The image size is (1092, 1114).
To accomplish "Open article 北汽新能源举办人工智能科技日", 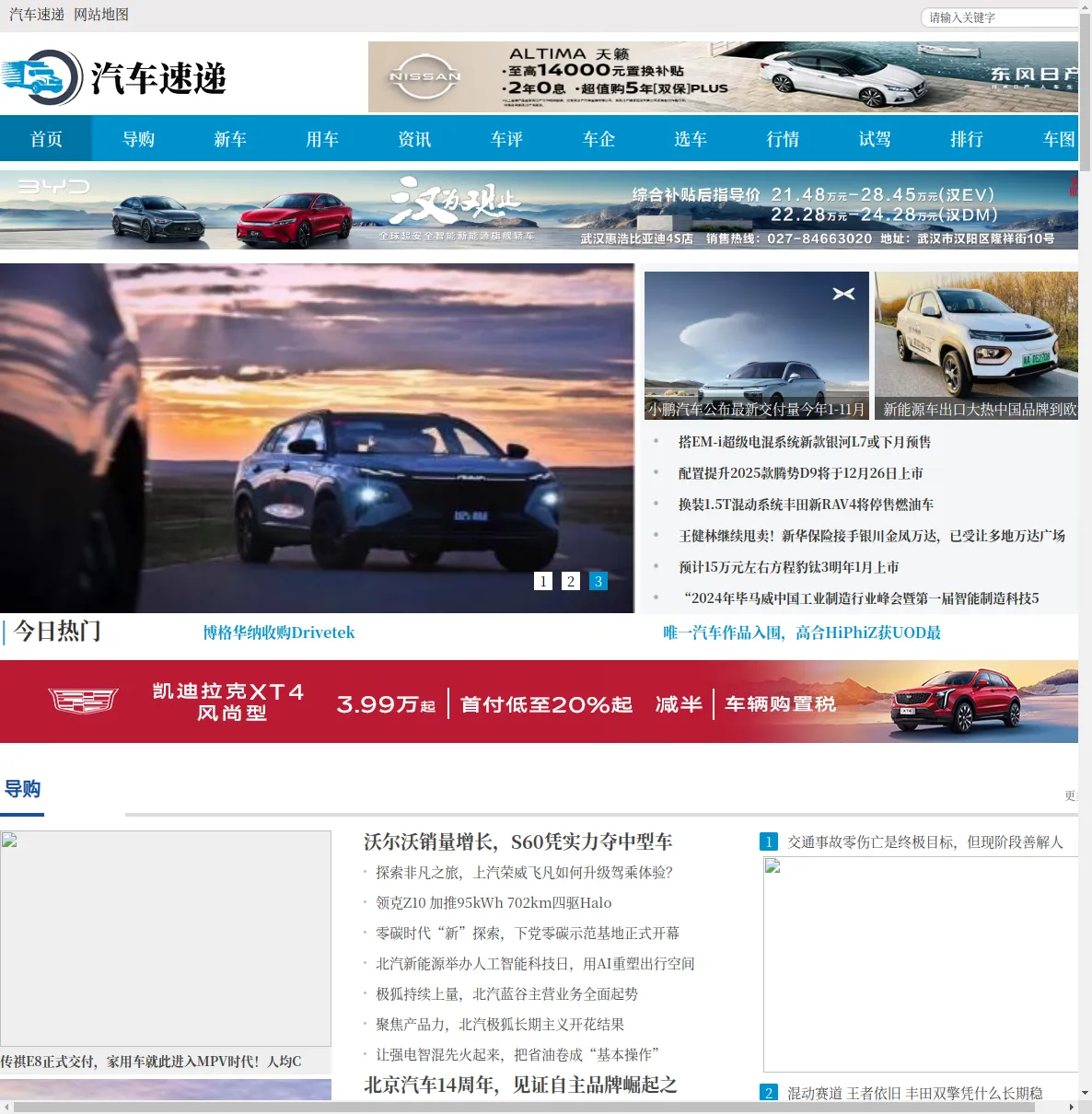I will pos(535,963).
